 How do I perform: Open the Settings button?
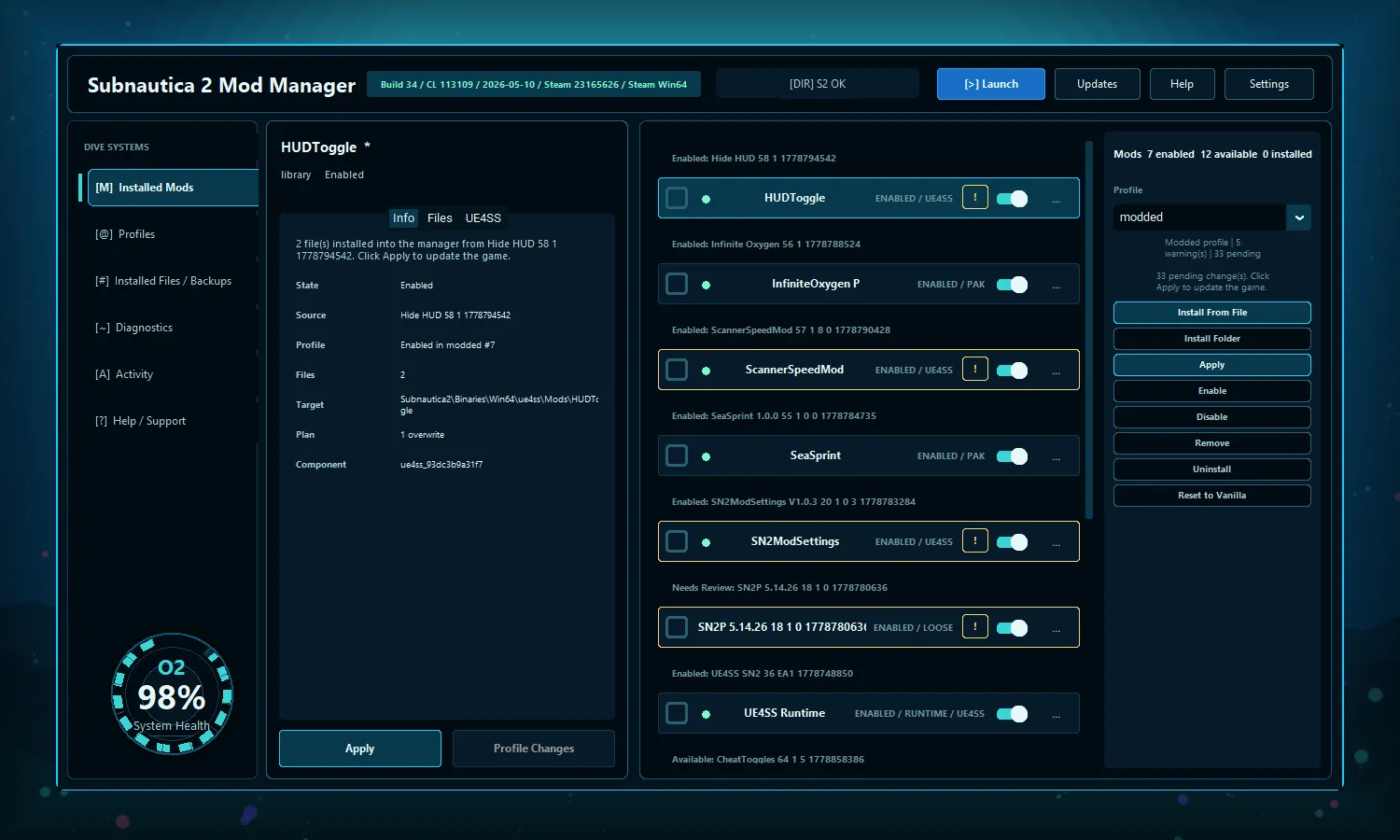(1269, 84)
